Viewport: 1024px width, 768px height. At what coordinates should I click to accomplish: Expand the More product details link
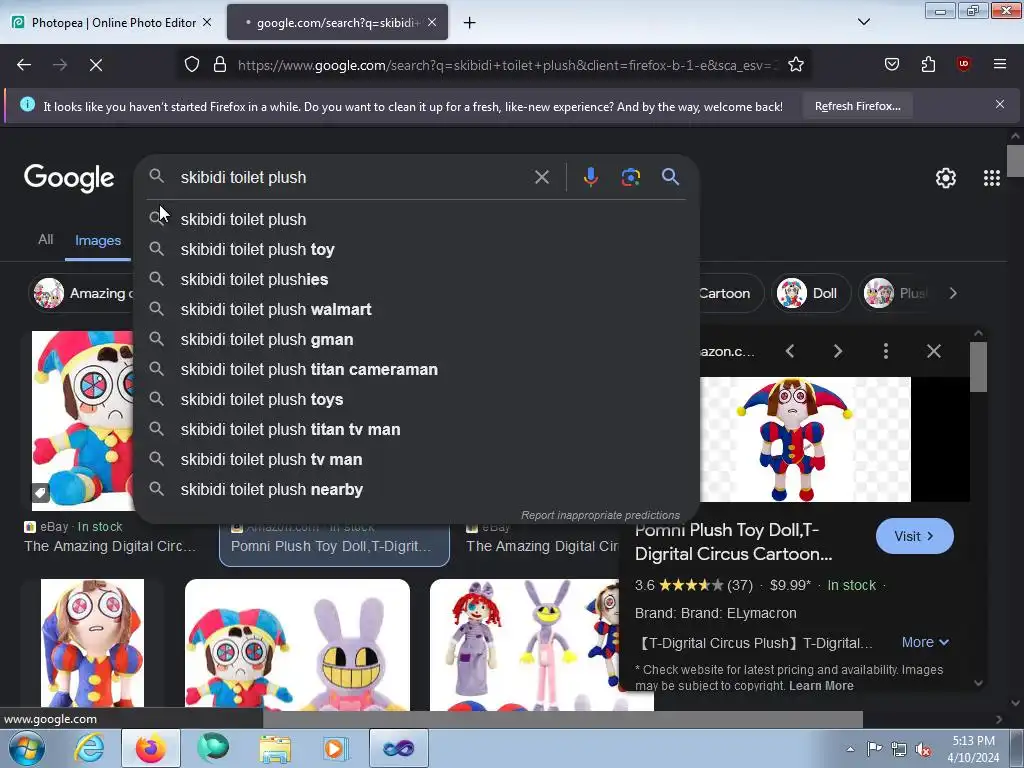(x=925, y=642)
